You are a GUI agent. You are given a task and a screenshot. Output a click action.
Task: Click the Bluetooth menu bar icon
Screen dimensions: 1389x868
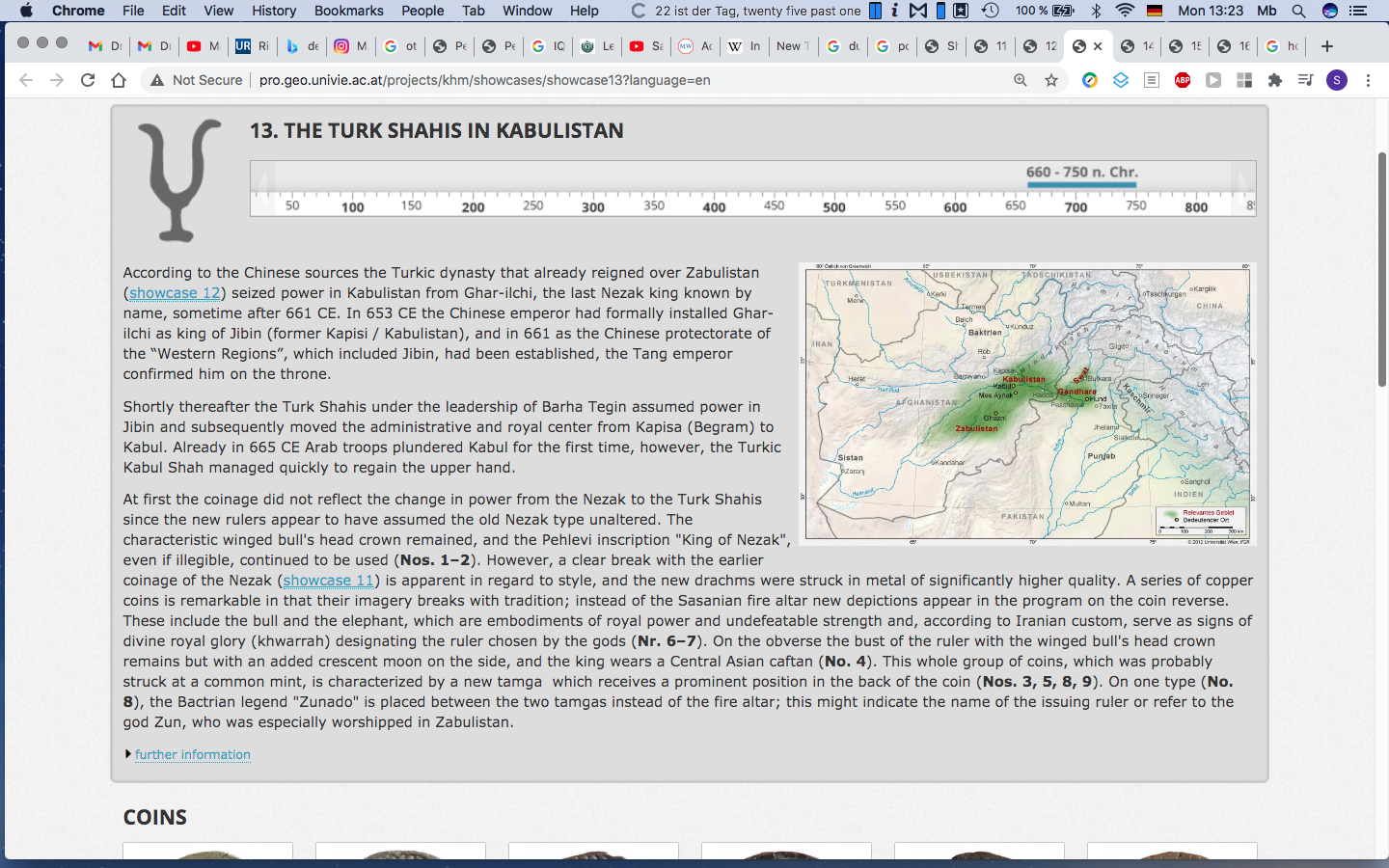[x=1096, y=11]
